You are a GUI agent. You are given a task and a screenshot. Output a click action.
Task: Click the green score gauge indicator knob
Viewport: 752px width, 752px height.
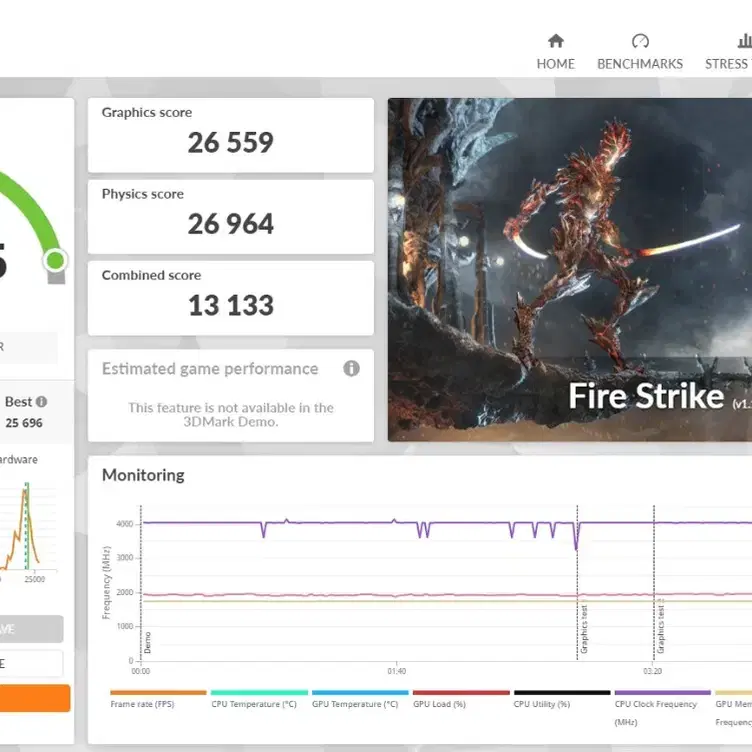pos(55,260)
